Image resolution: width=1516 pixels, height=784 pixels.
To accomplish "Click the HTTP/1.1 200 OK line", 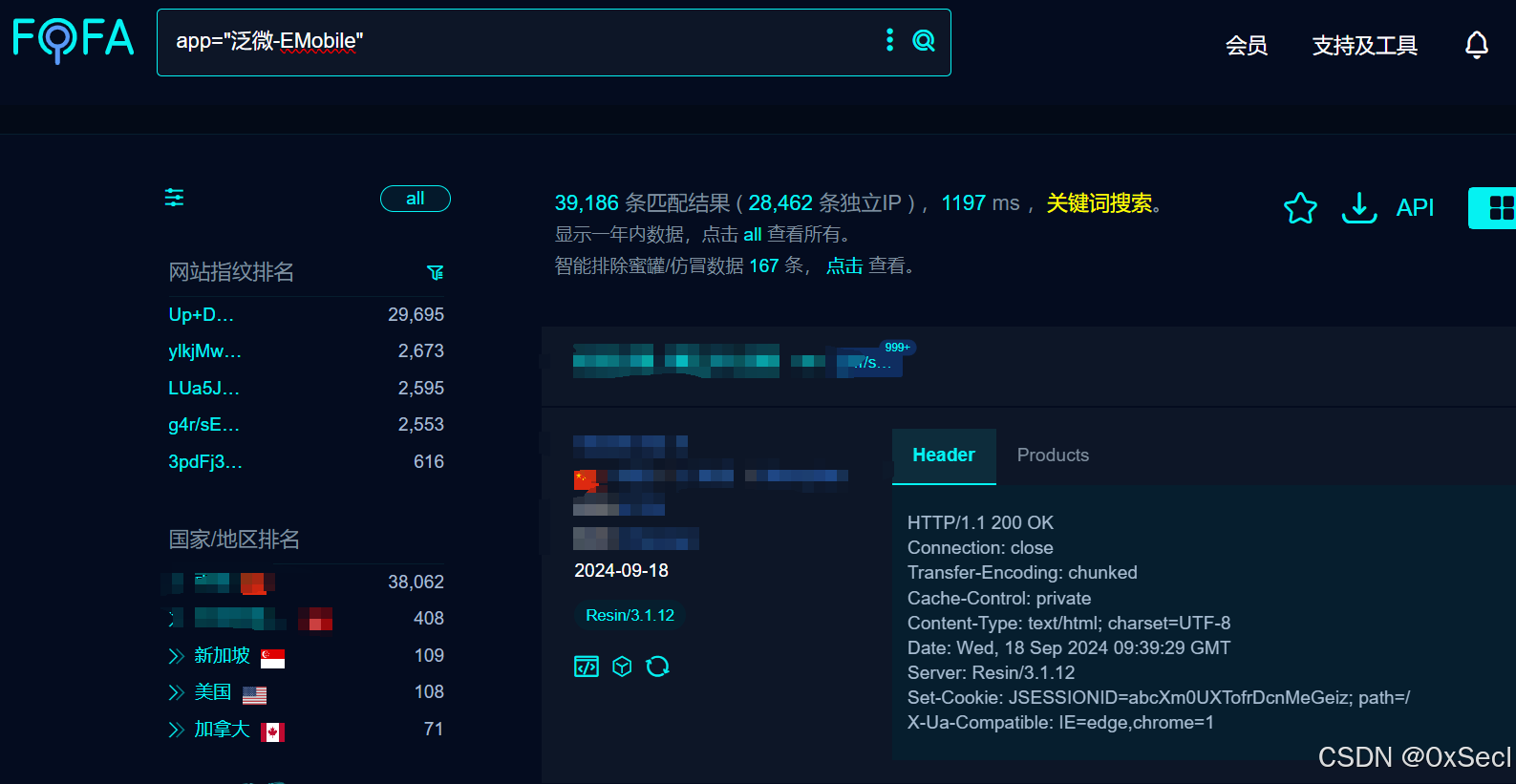I will [980, 522].
